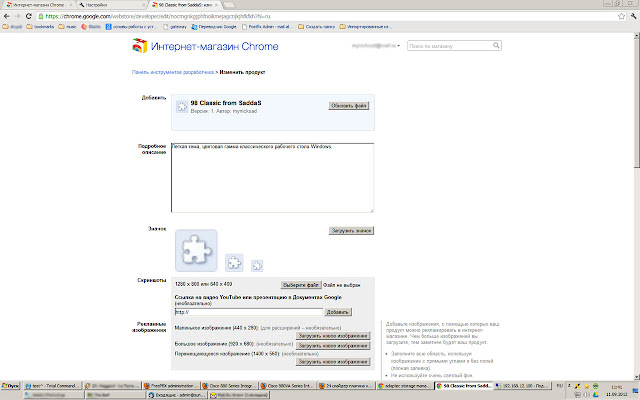Click the page vertical scrollbar thumb

(636, 103)
